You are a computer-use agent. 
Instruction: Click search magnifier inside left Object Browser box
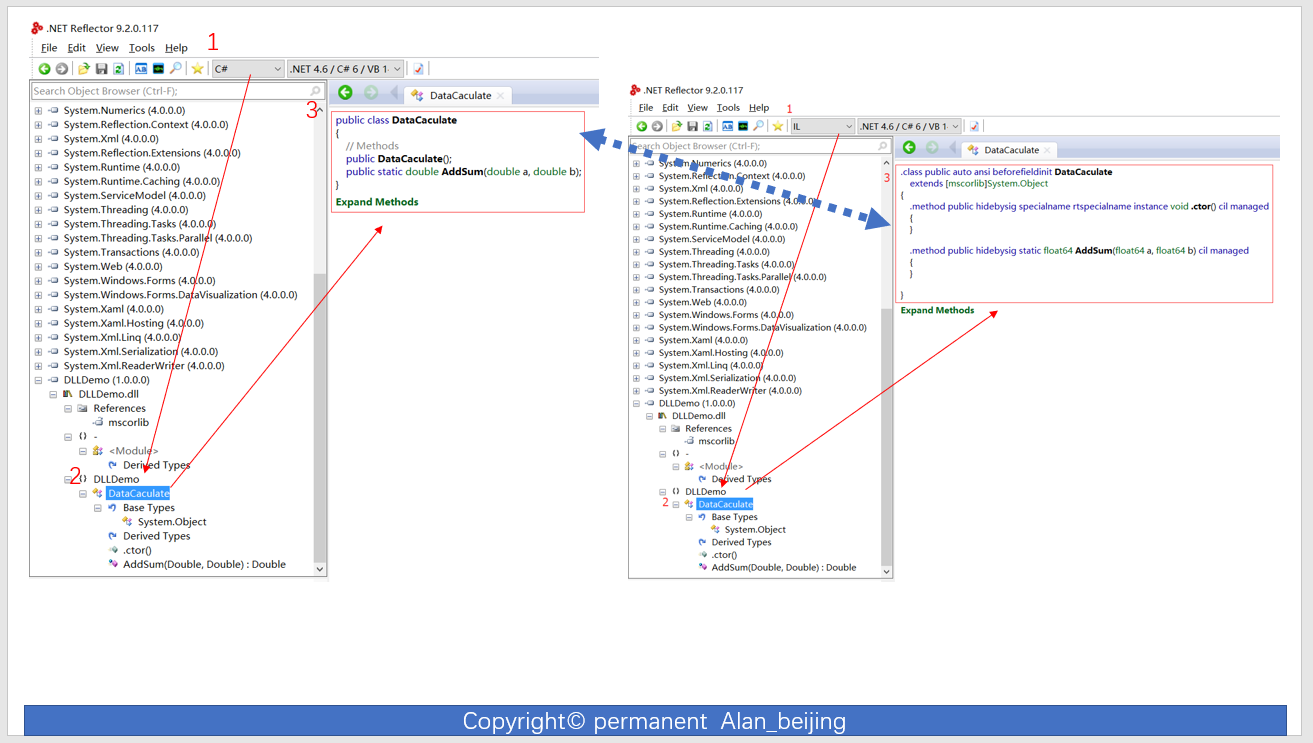[316, 91]
